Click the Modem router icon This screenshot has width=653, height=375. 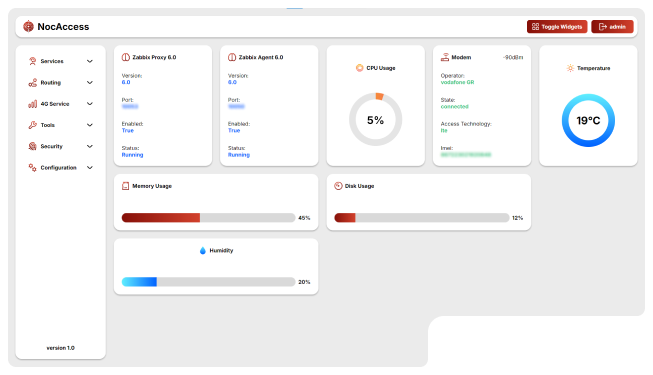coord(445,57)
